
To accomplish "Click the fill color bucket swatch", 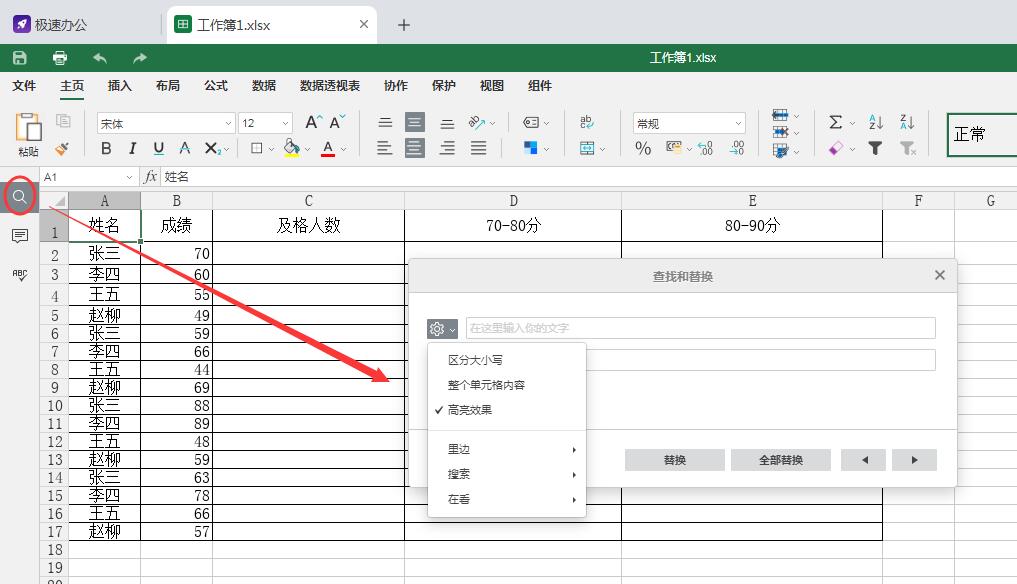I will click(x=291, y=148).
